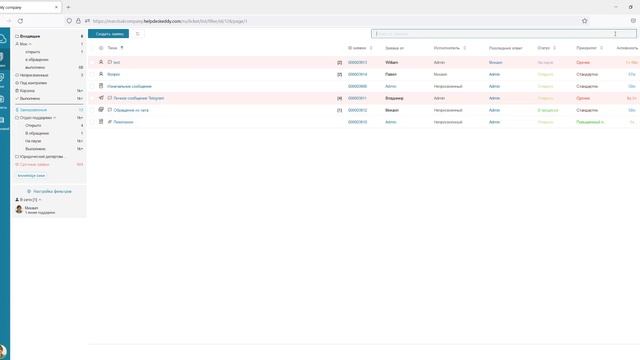Click the gear icon beside 'Настройки фильтров'

[x=29, y=191]
